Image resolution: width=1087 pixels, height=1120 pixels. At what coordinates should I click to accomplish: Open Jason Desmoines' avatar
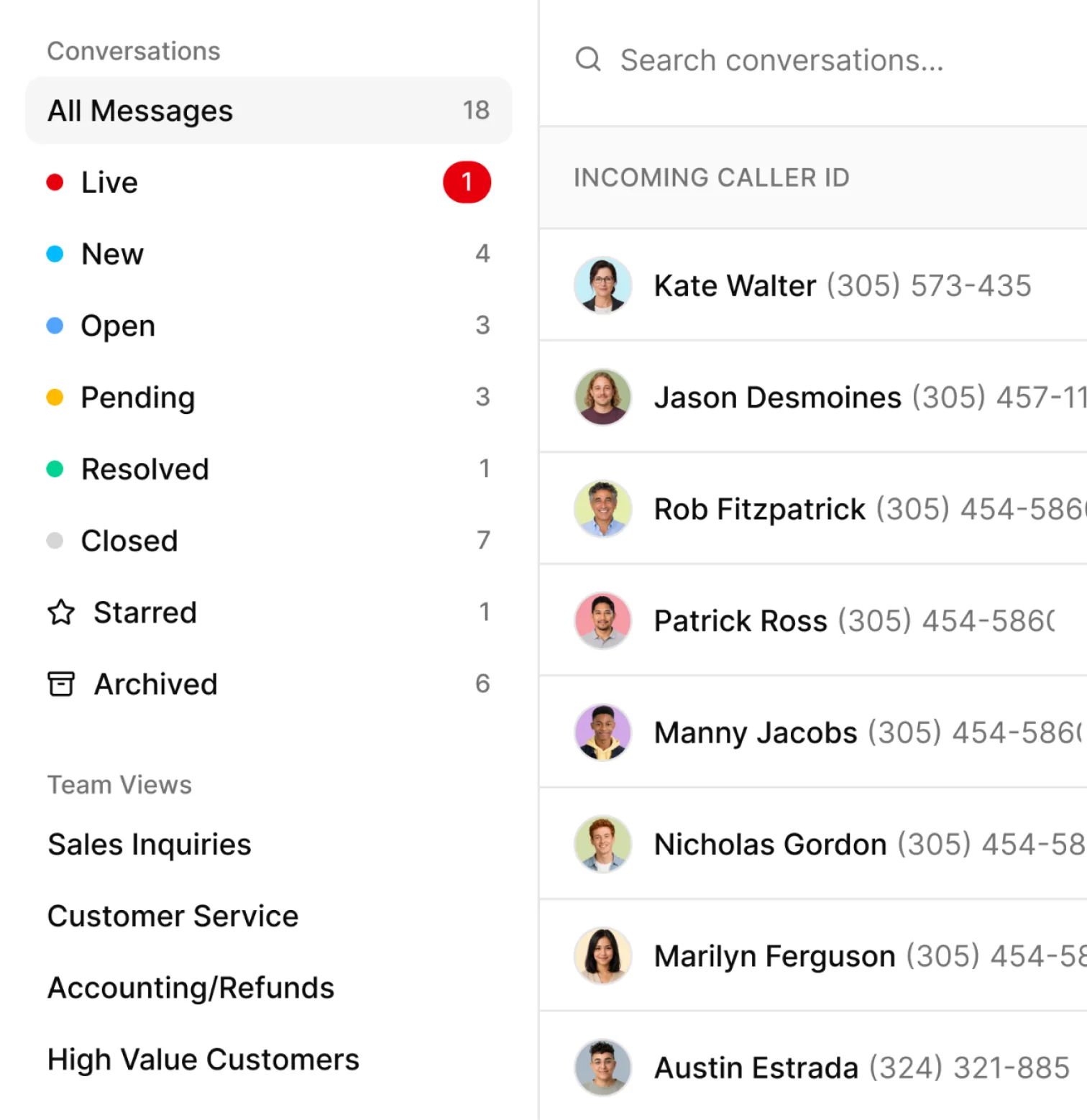pos(603,397)
